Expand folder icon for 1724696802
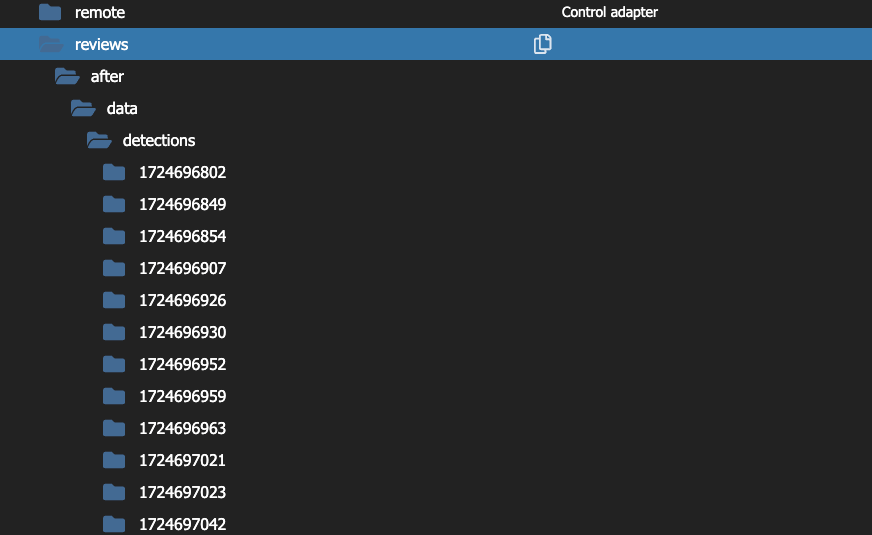This screenshot has height=535, width=872. (114, 172)
